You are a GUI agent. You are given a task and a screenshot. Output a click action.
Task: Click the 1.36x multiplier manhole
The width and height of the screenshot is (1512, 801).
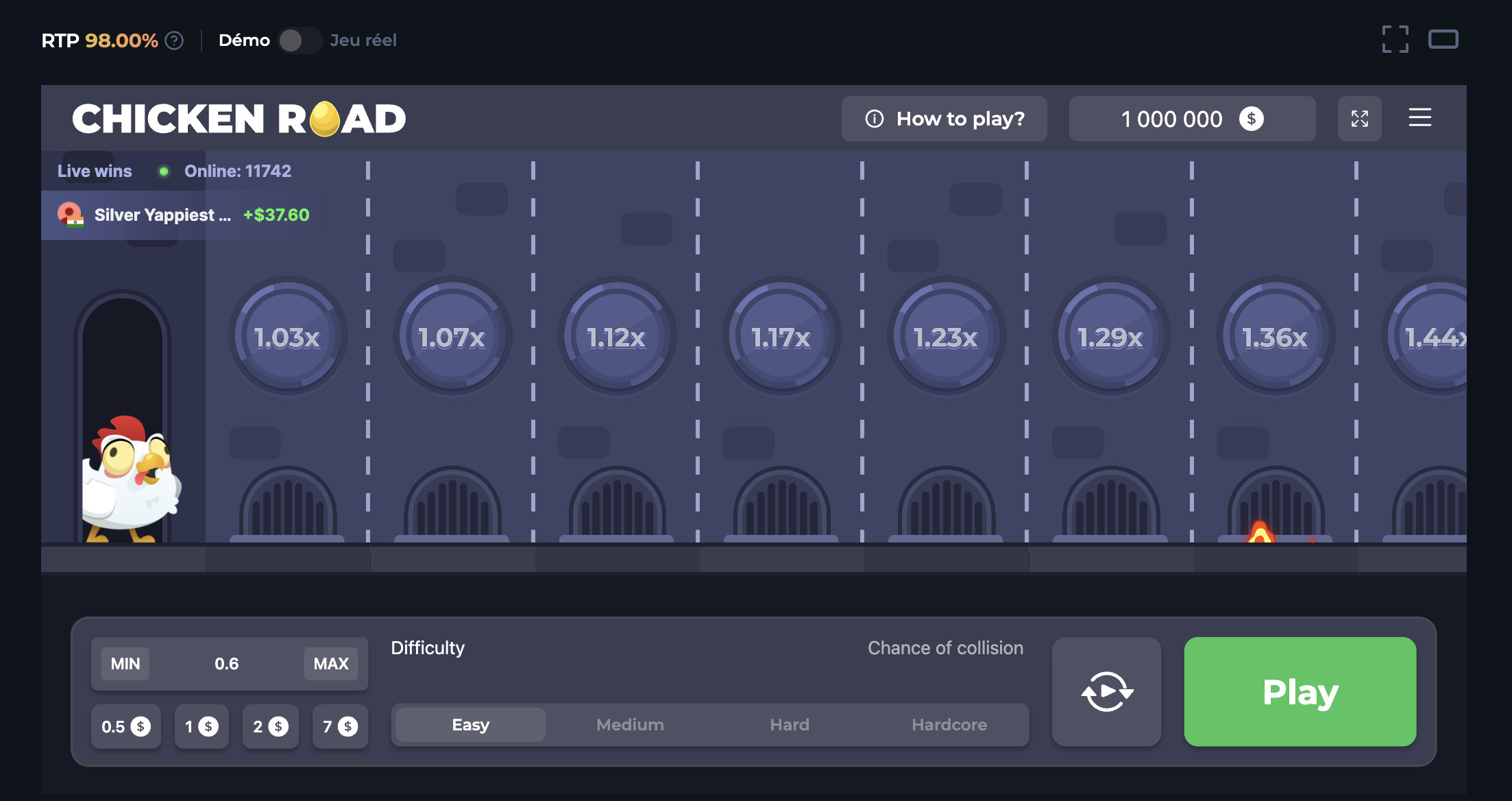1275,336
